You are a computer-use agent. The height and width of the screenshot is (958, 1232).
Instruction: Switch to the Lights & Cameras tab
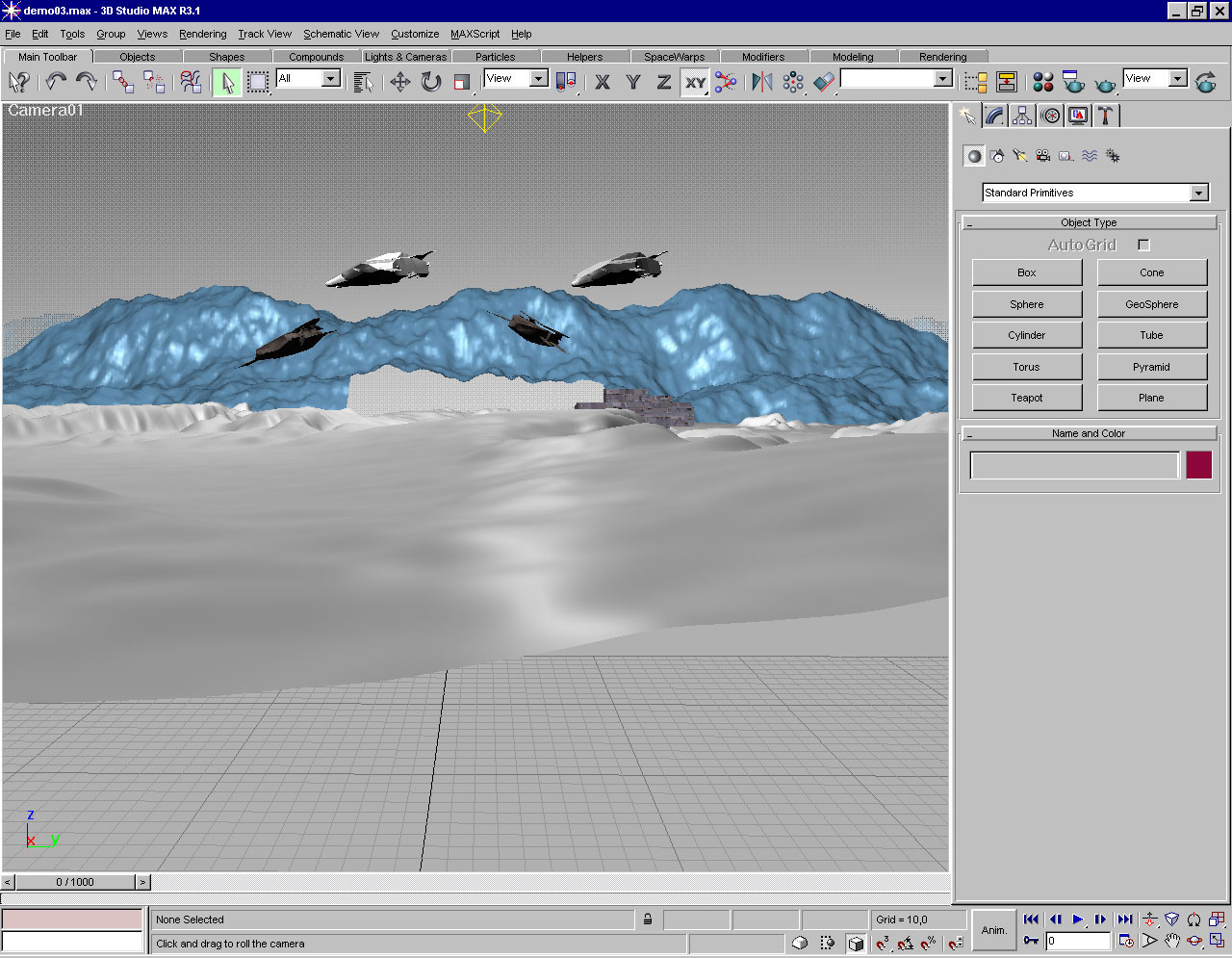[405, 57]
